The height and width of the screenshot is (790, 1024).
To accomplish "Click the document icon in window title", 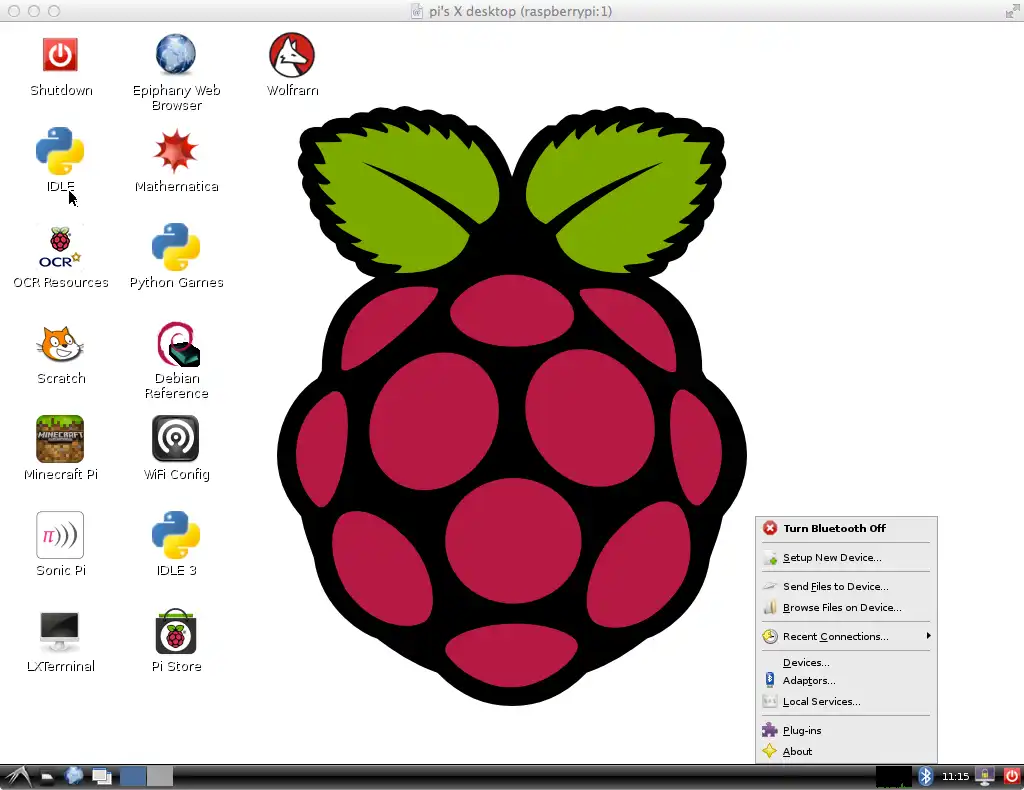I will point(416,11).
